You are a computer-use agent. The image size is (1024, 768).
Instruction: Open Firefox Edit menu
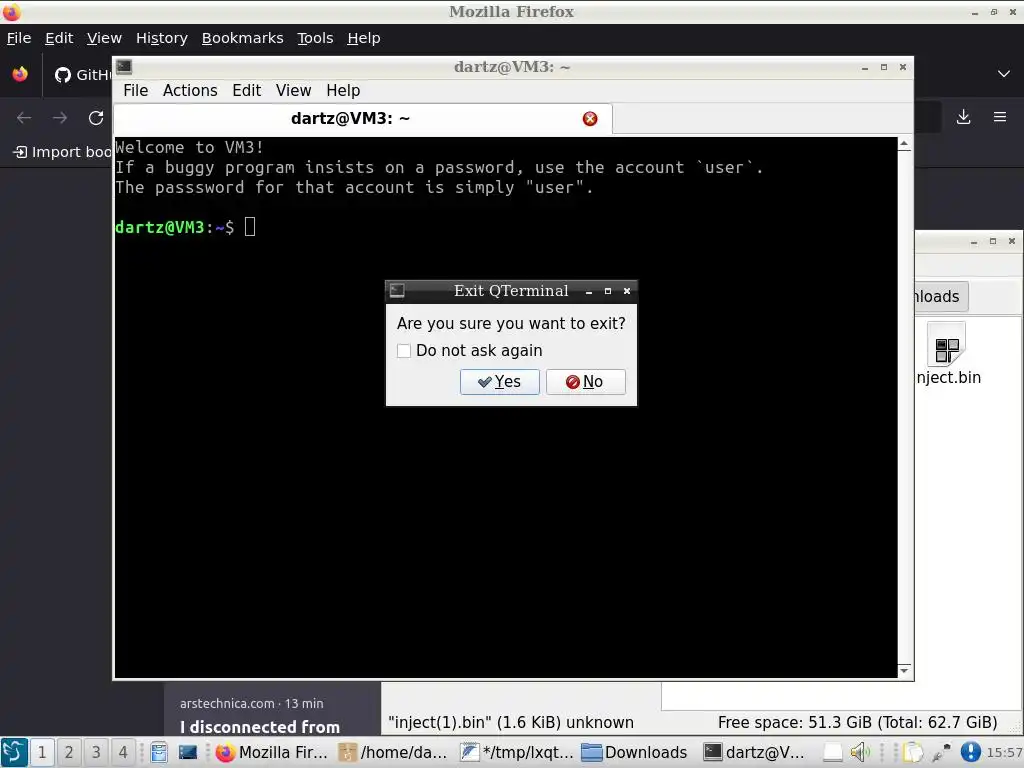(x=59, y=38)
